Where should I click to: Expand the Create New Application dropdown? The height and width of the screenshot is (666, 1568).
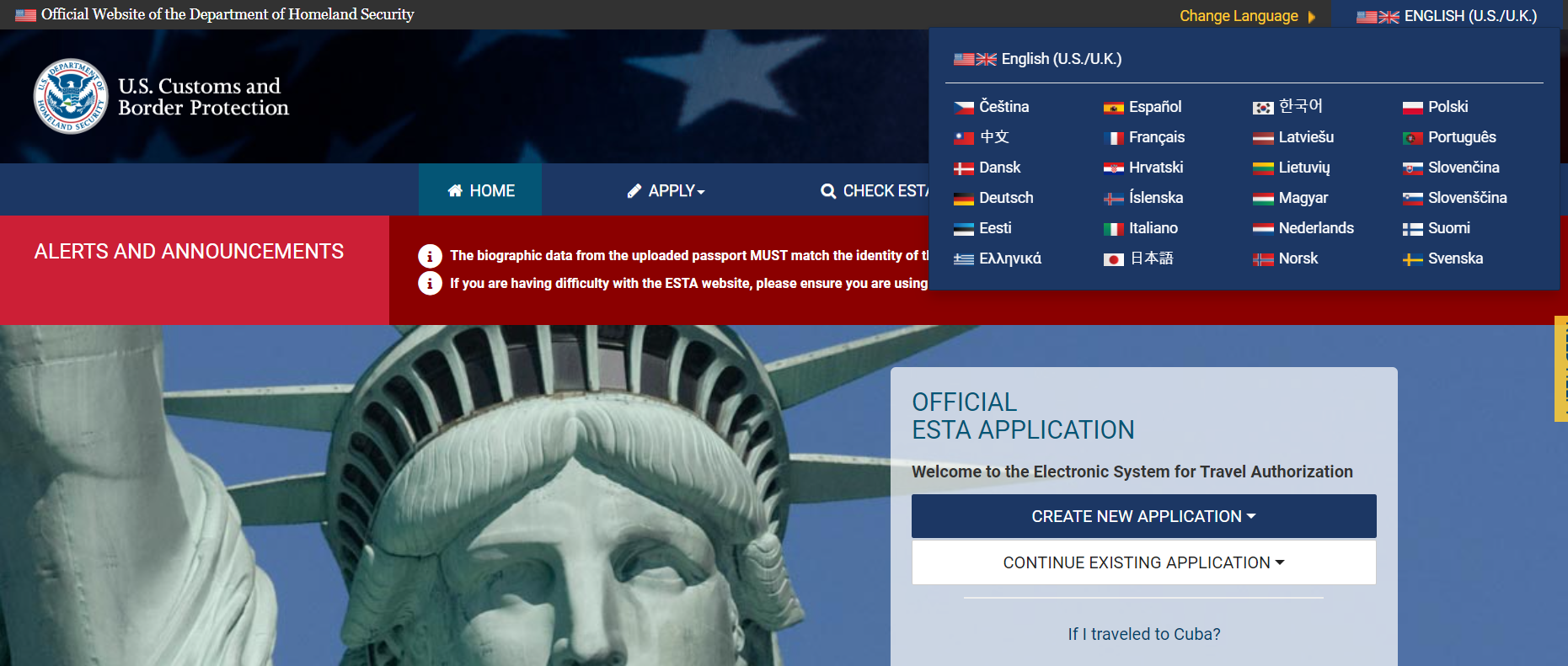pos(1144,516)
